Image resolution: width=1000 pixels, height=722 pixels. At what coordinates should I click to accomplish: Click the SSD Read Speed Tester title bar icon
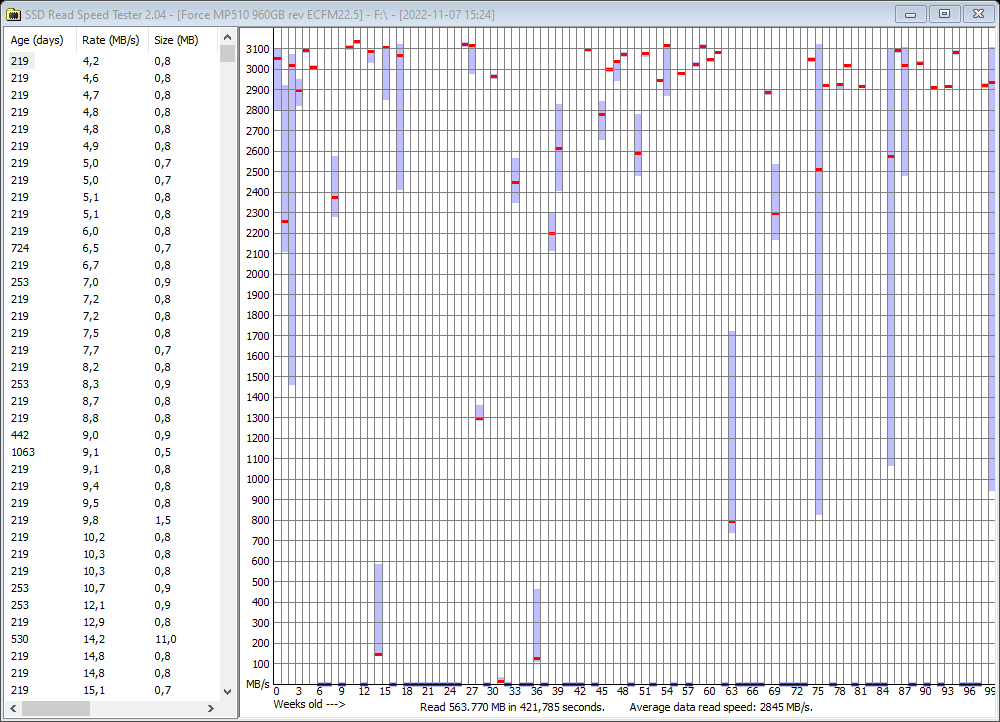click(x=14, y=14)
